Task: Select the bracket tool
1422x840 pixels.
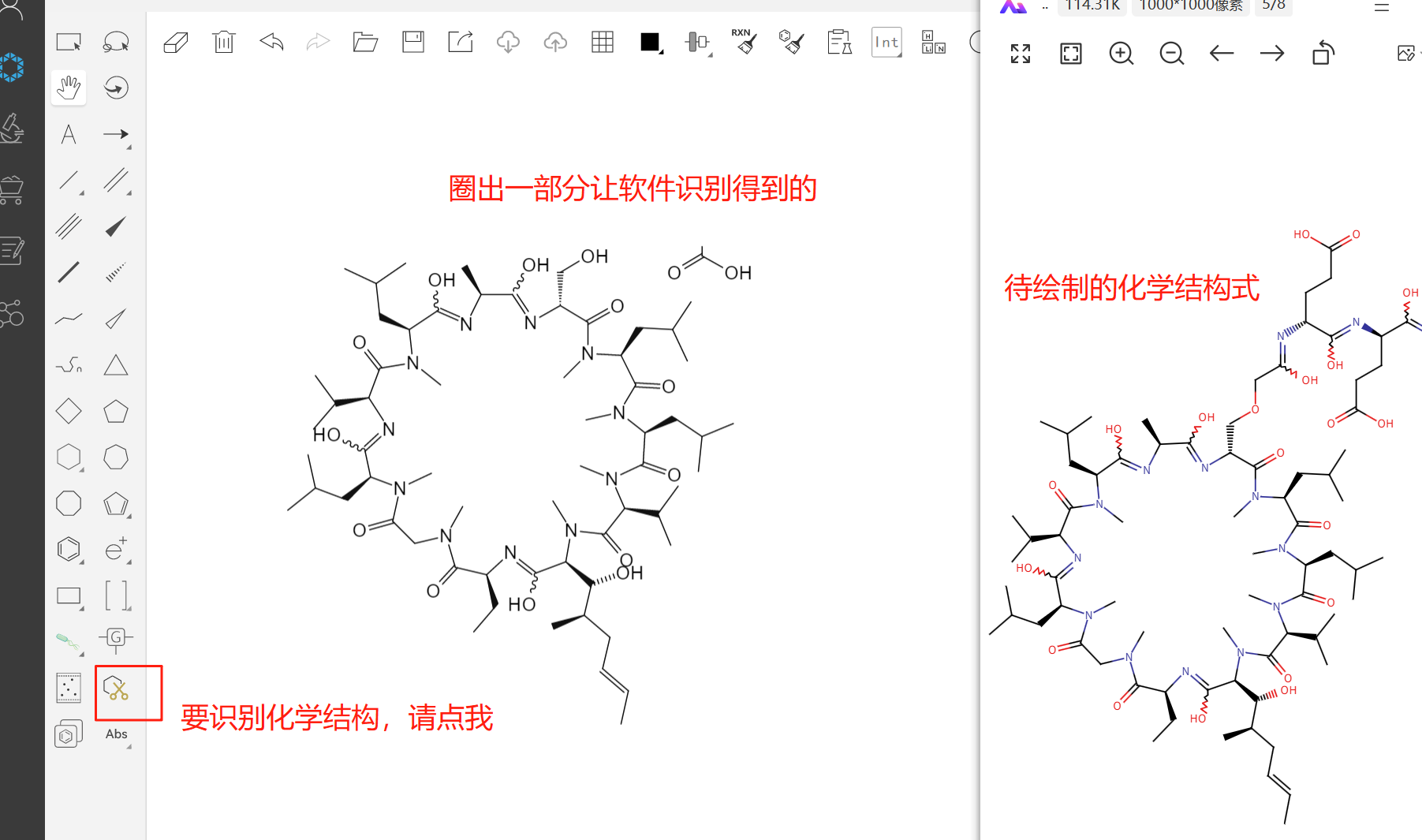Action: point(116,595)
